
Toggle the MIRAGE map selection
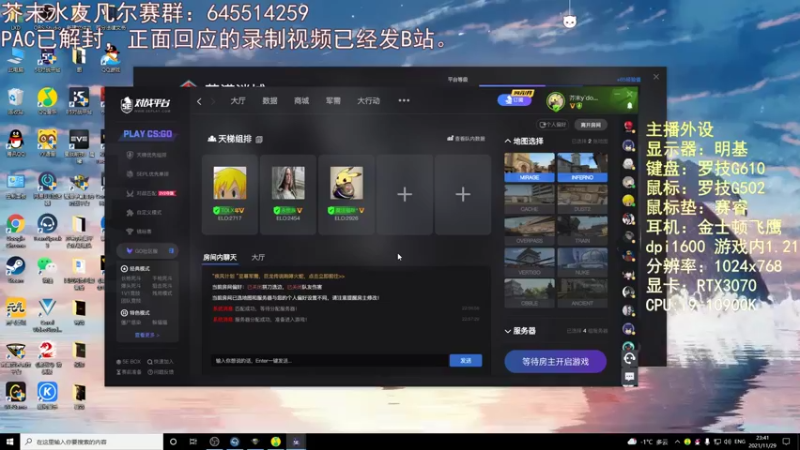coord(529,167)
